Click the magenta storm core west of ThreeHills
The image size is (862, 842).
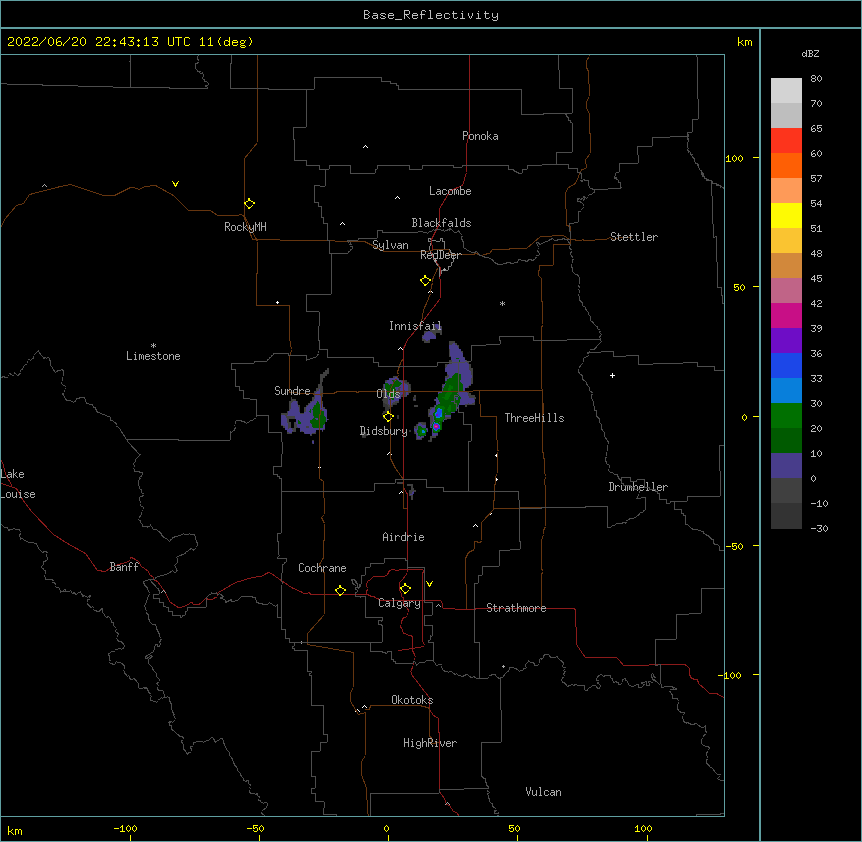pyautogui.click(x=436, y=426)
